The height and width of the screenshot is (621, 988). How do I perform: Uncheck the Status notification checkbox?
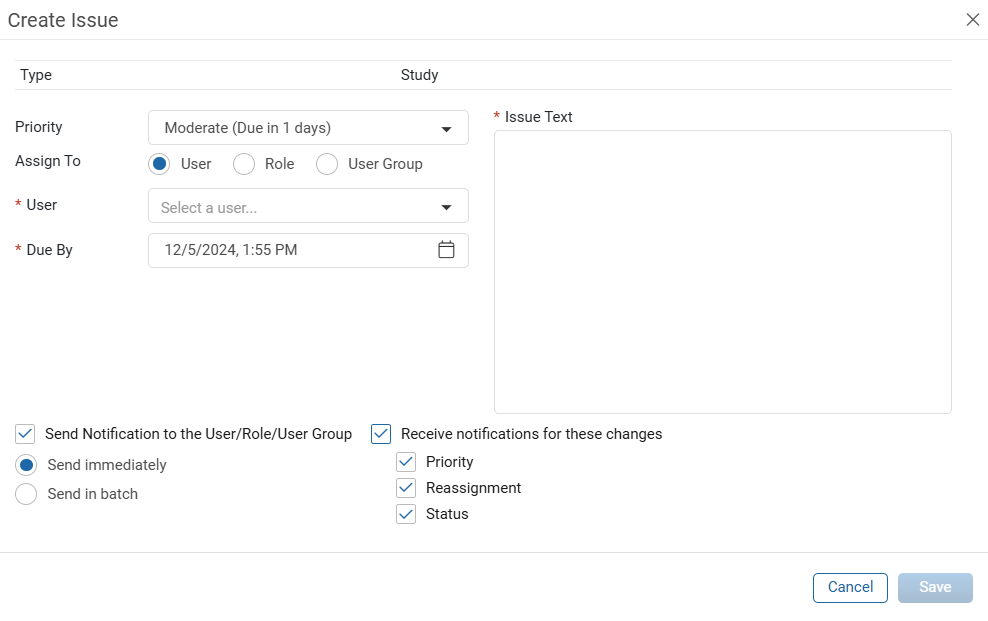[x=406, y=514]
